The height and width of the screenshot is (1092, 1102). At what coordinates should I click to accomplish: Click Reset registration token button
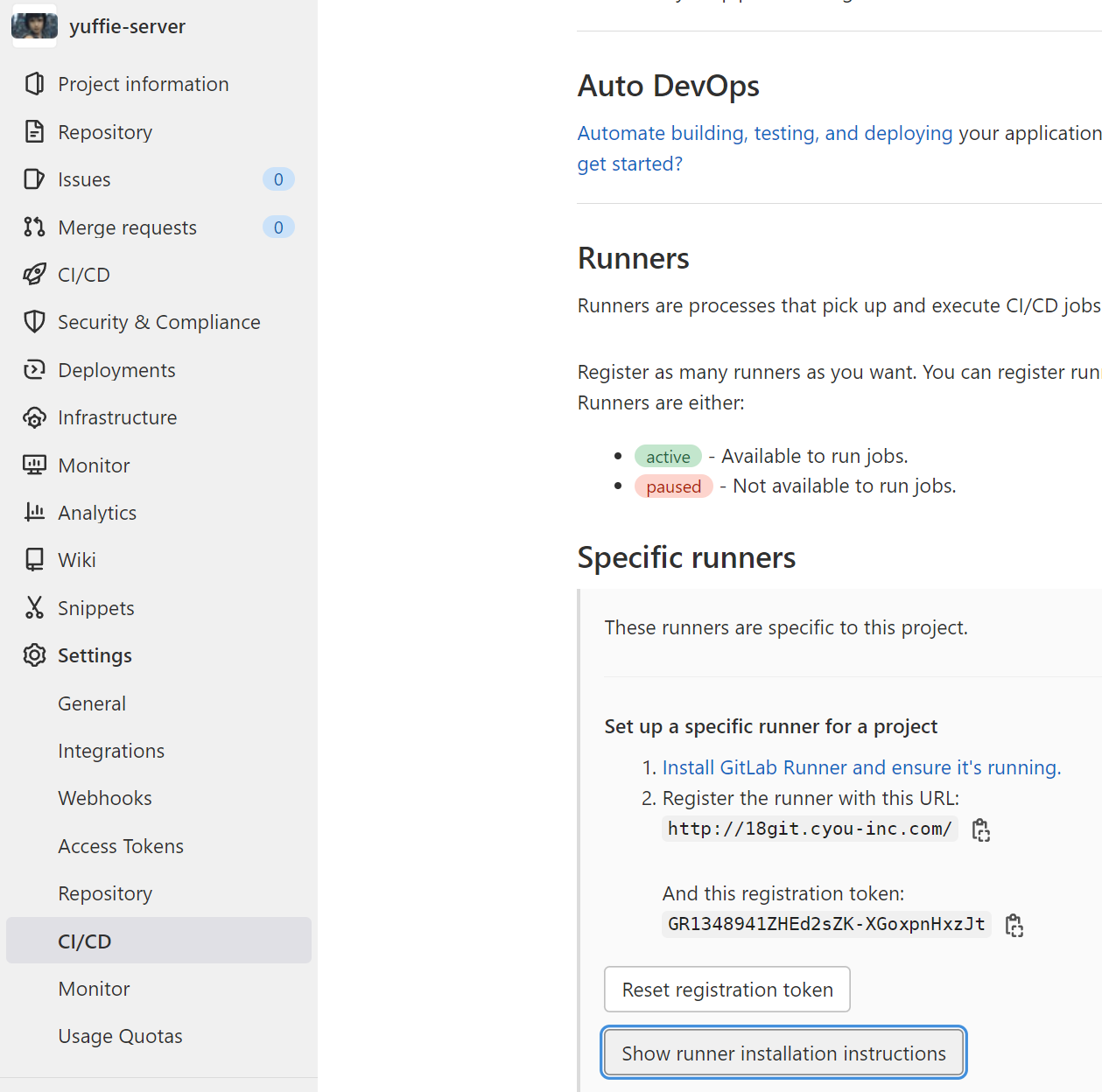pos(727,990)
